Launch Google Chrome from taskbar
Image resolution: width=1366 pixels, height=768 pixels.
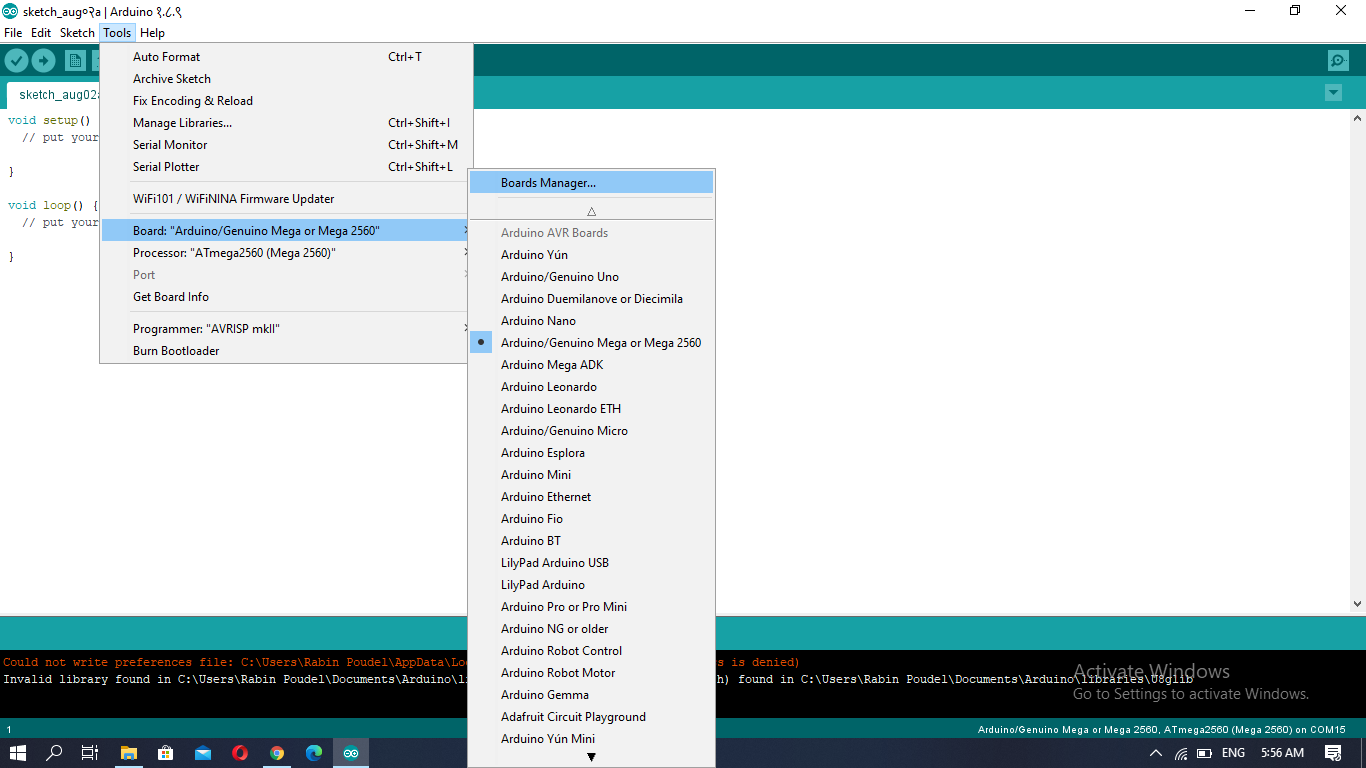point(277,753)
